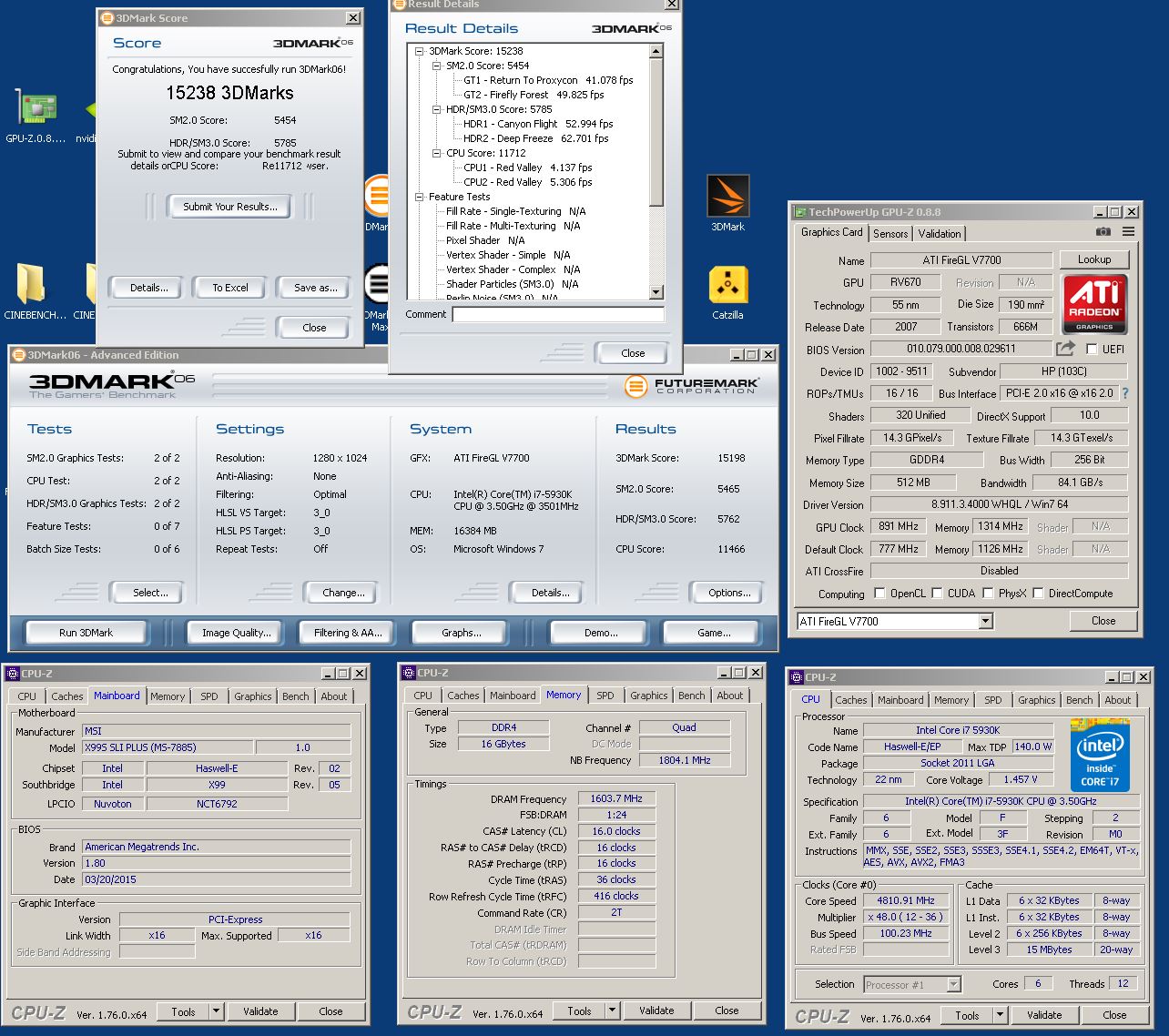
Task: Click Change... under Settings
Action: click(343, 593)
